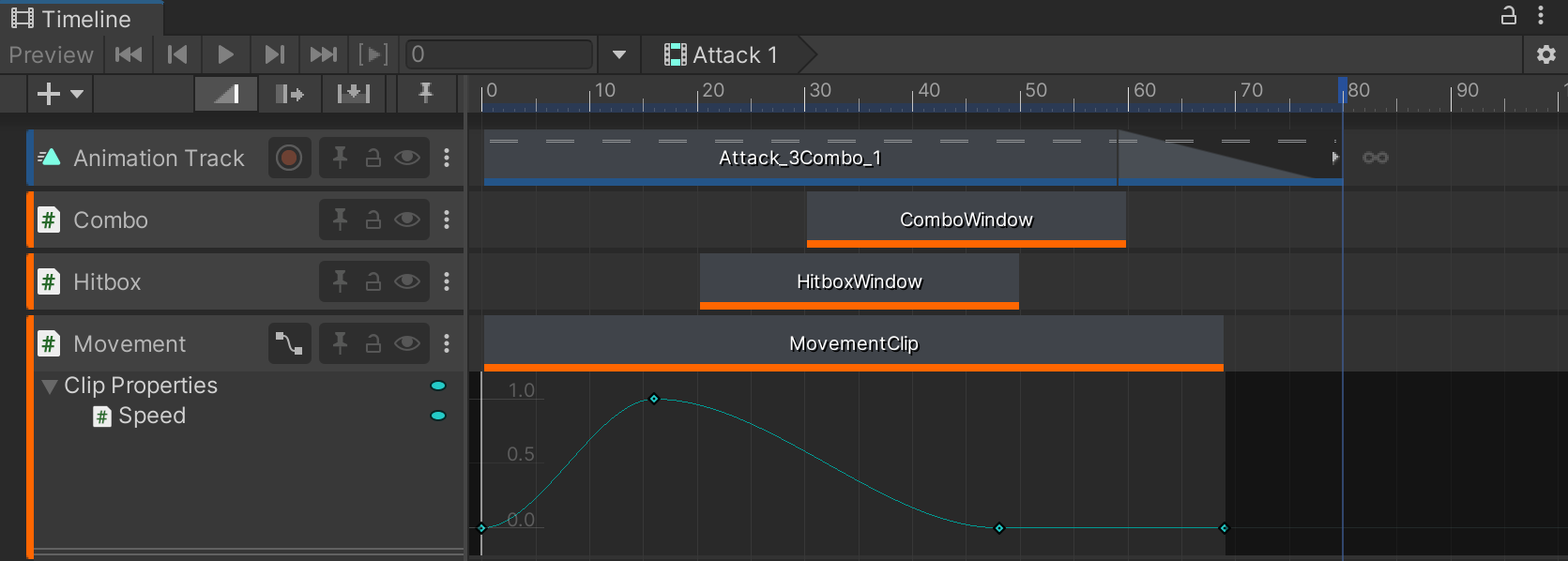The width and height of the screenshot is (1568, 561).
Task: Click the Preview button
Action: coord(51,55)
